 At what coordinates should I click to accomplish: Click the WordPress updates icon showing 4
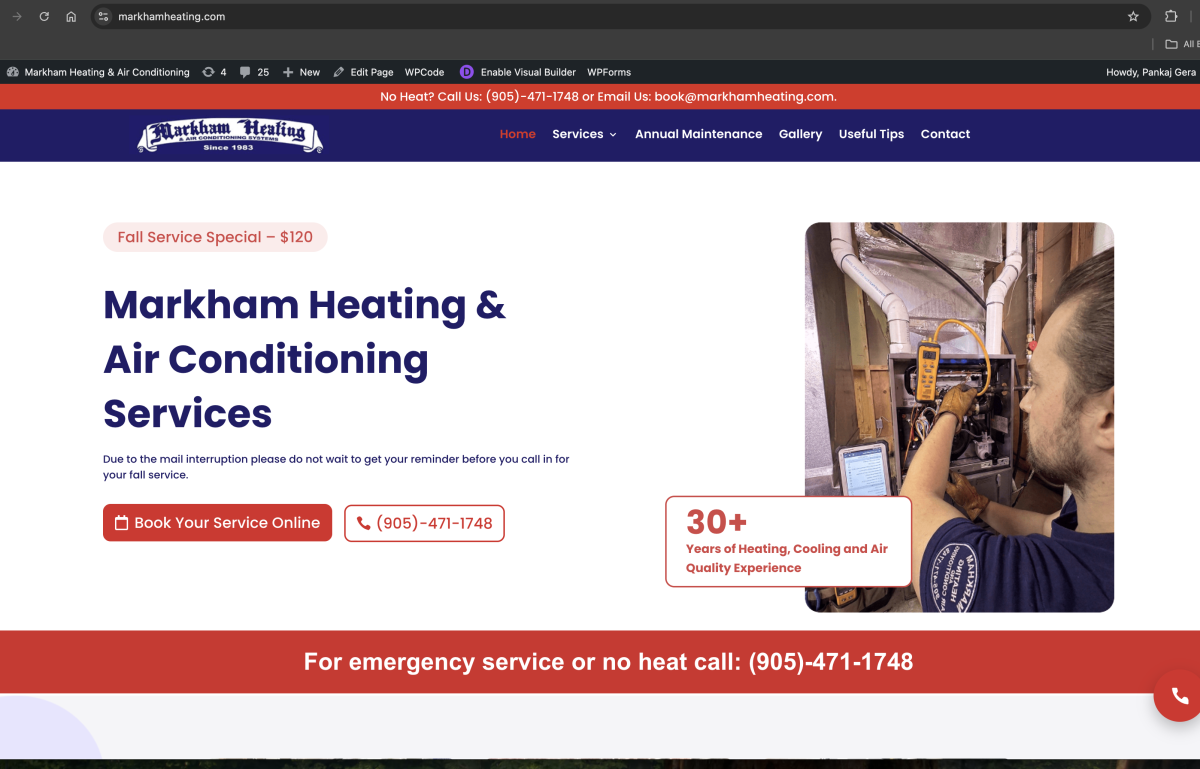point(208,72)
